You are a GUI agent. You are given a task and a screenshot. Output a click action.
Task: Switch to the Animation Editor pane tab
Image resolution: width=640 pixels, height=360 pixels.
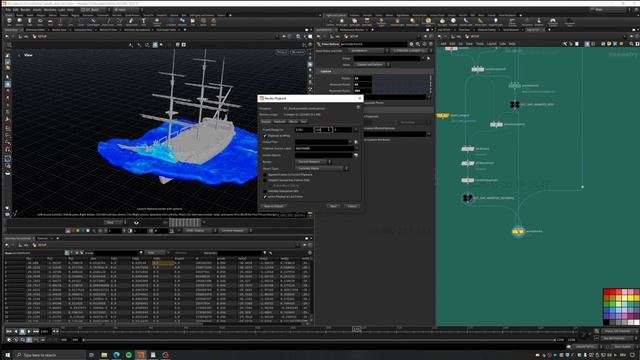[36, 30]
